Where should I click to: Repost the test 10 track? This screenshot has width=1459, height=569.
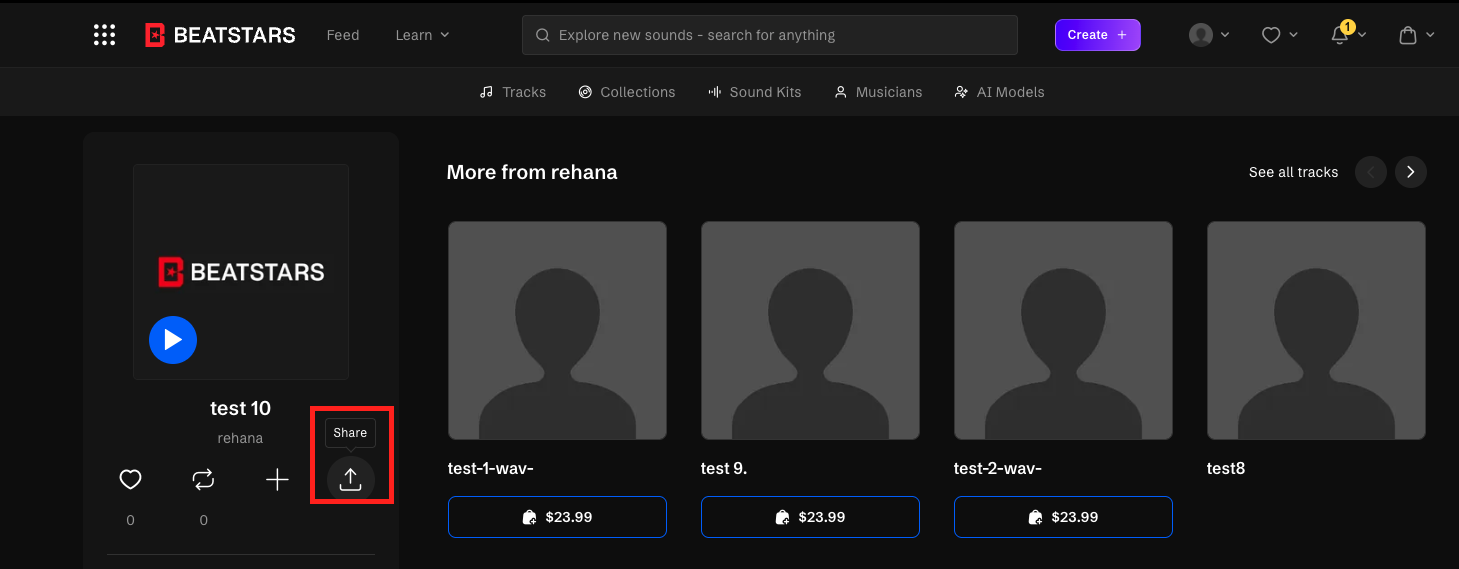click(x=203, y=480)
